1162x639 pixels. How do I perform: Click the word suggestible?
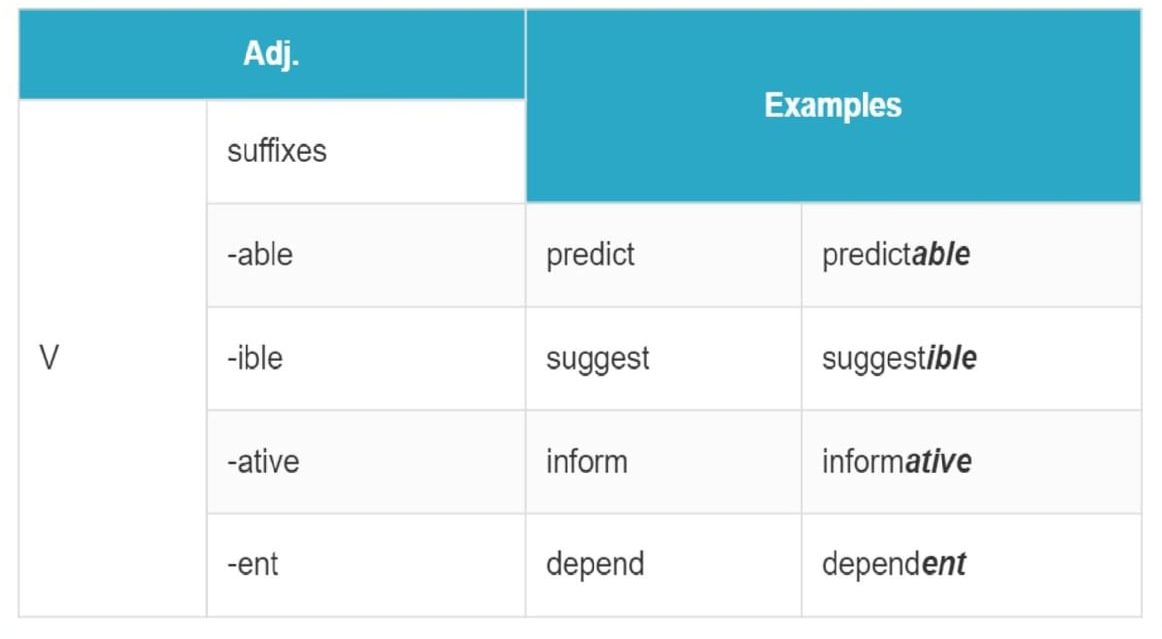(x=899, y=360)
